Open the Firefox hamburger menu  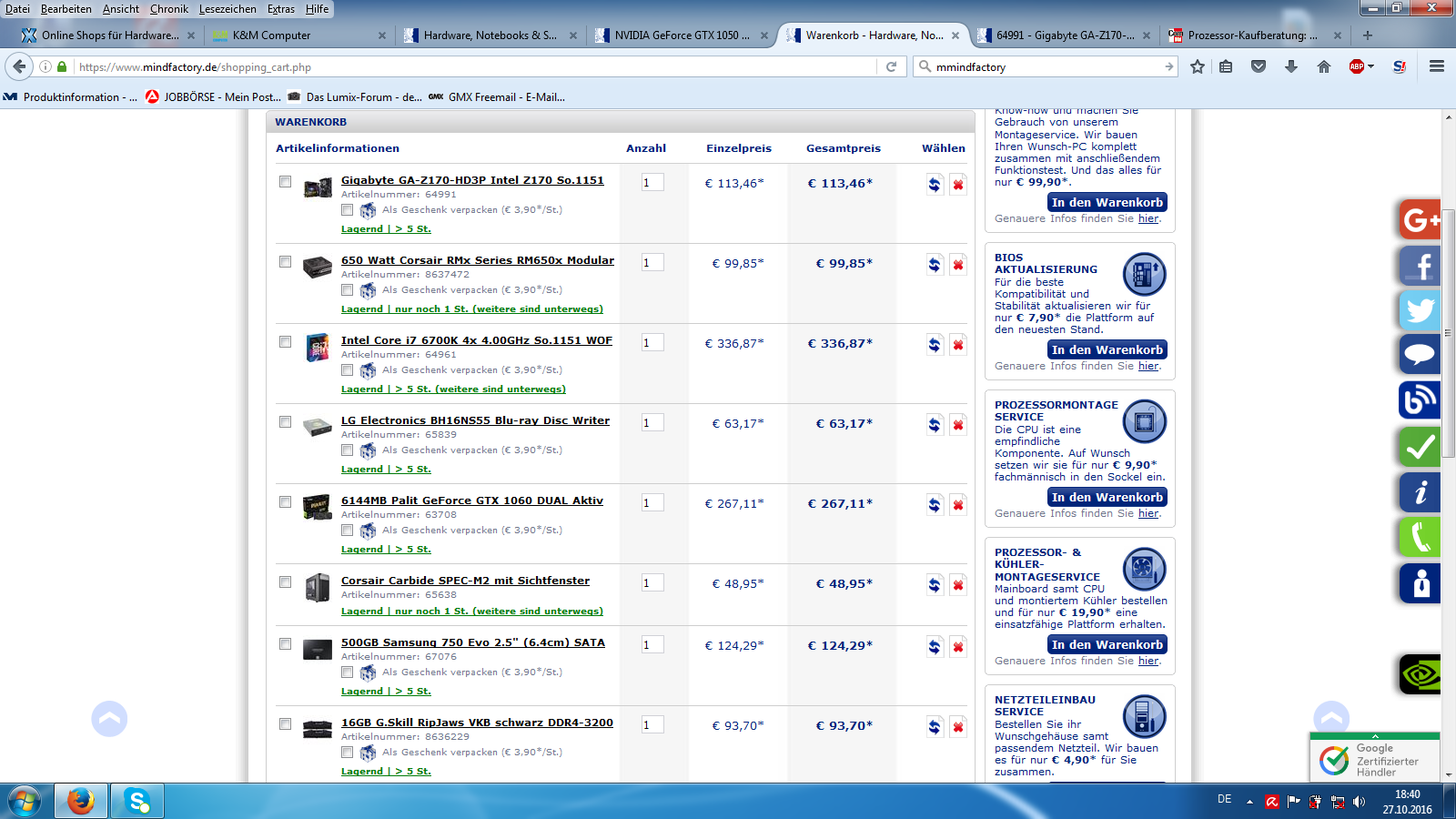1437,66
